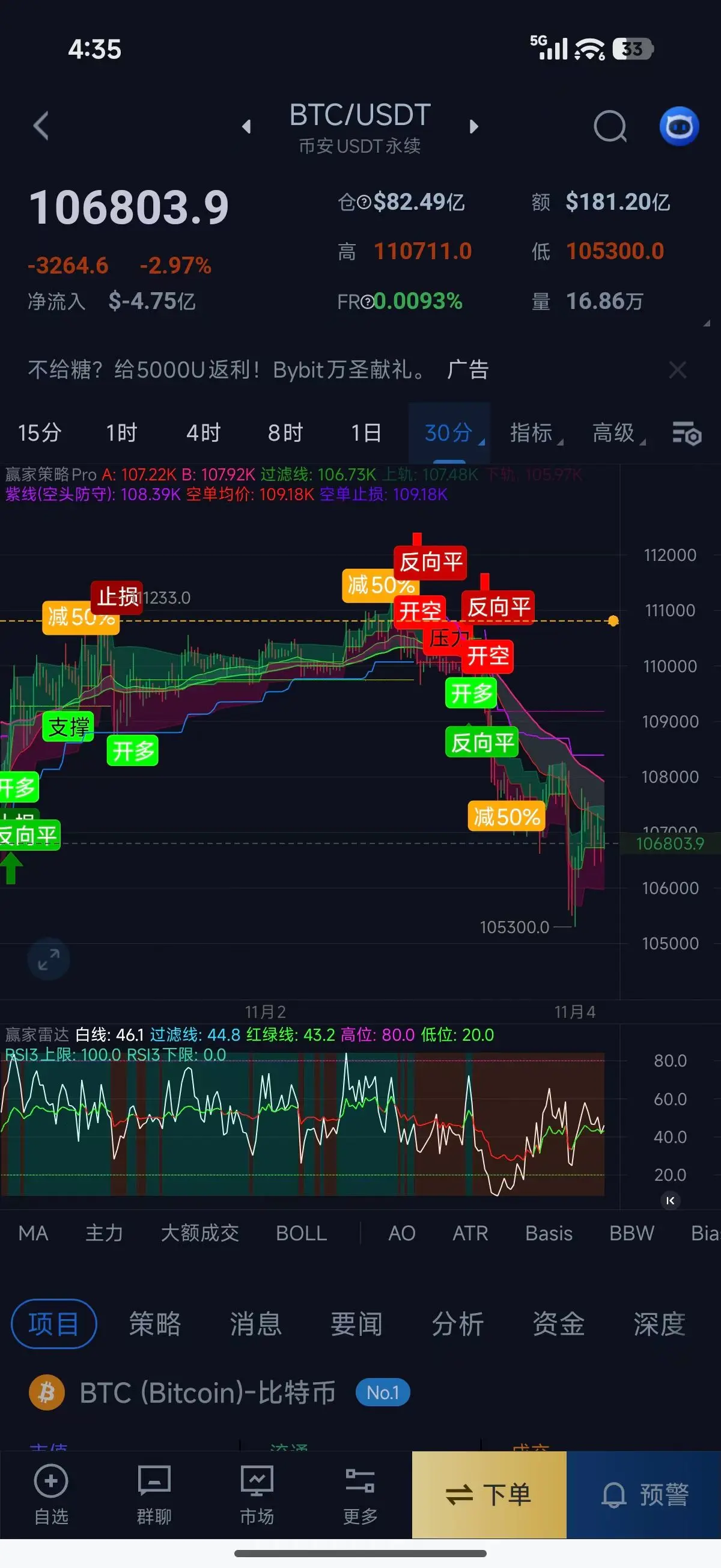Tap the green up arrow chart signal

pyautogui.click(x=10, y=868)
